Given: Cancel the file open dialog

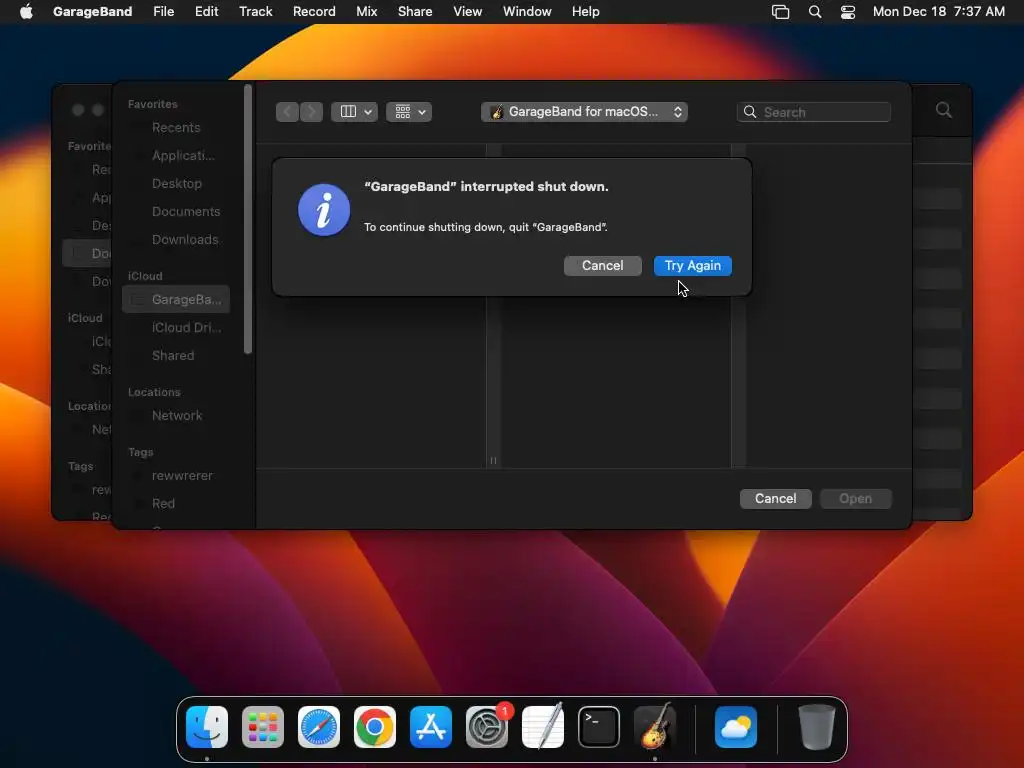Looking at the screenshot, I should pos(775,499).
